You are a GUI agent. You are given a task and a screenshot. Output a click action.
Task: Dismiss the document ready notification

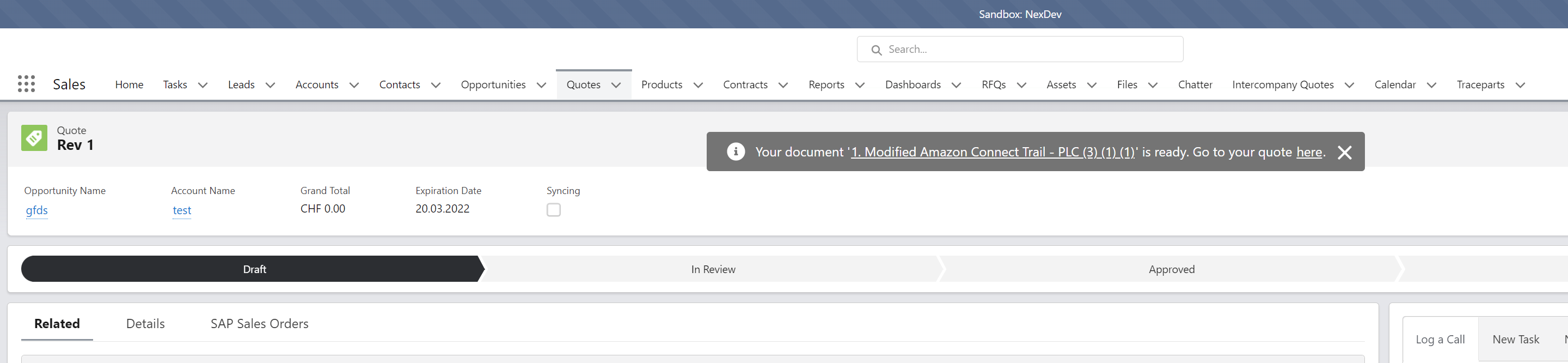1344,152
